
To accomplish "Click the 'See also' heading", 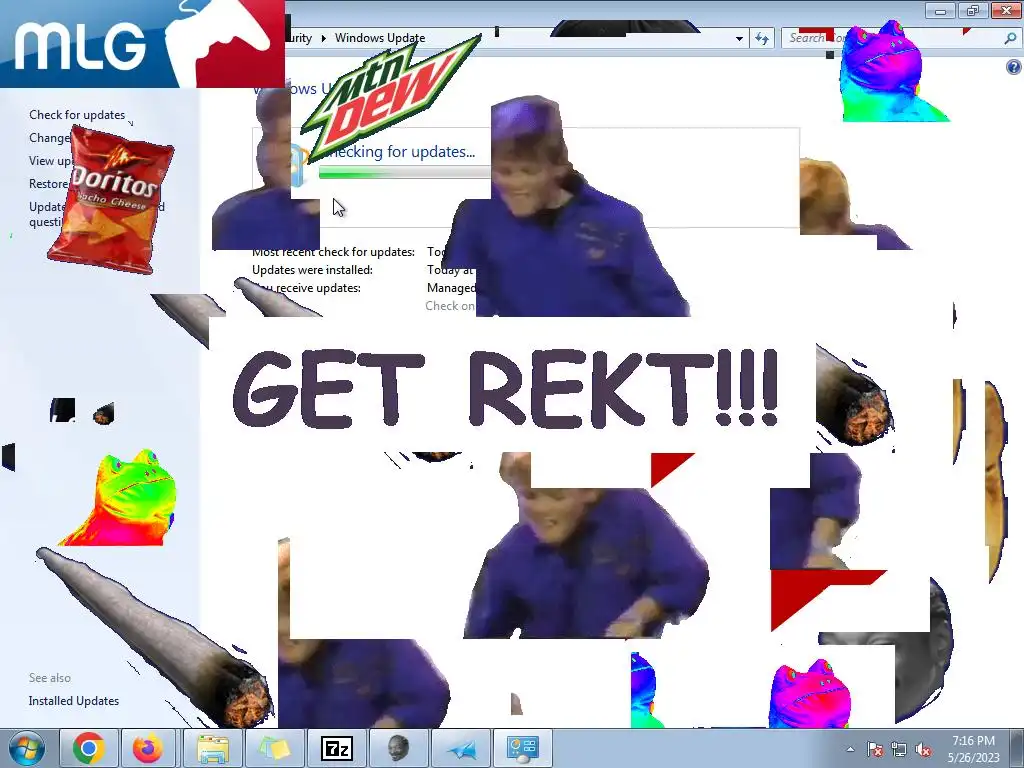I will click(x=50, y=678).
